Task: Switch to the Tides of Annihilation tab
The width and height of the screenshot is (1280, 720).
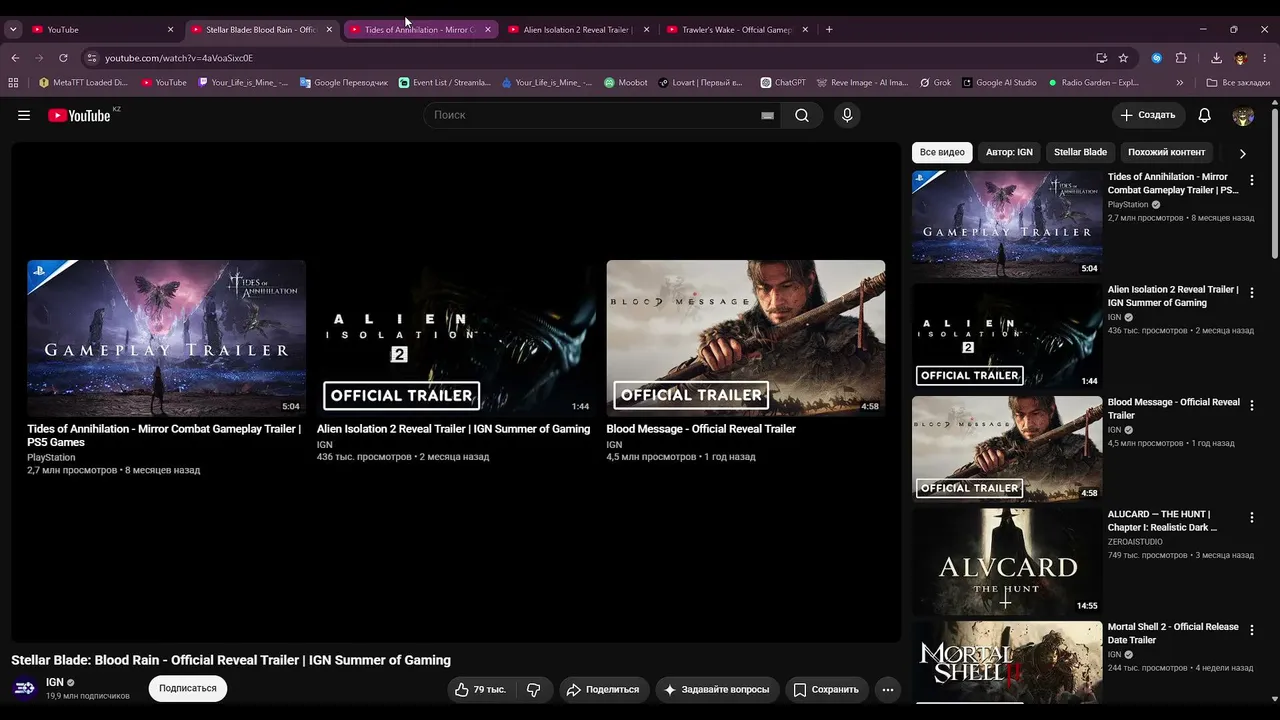Action: click(x=420, y=30)
